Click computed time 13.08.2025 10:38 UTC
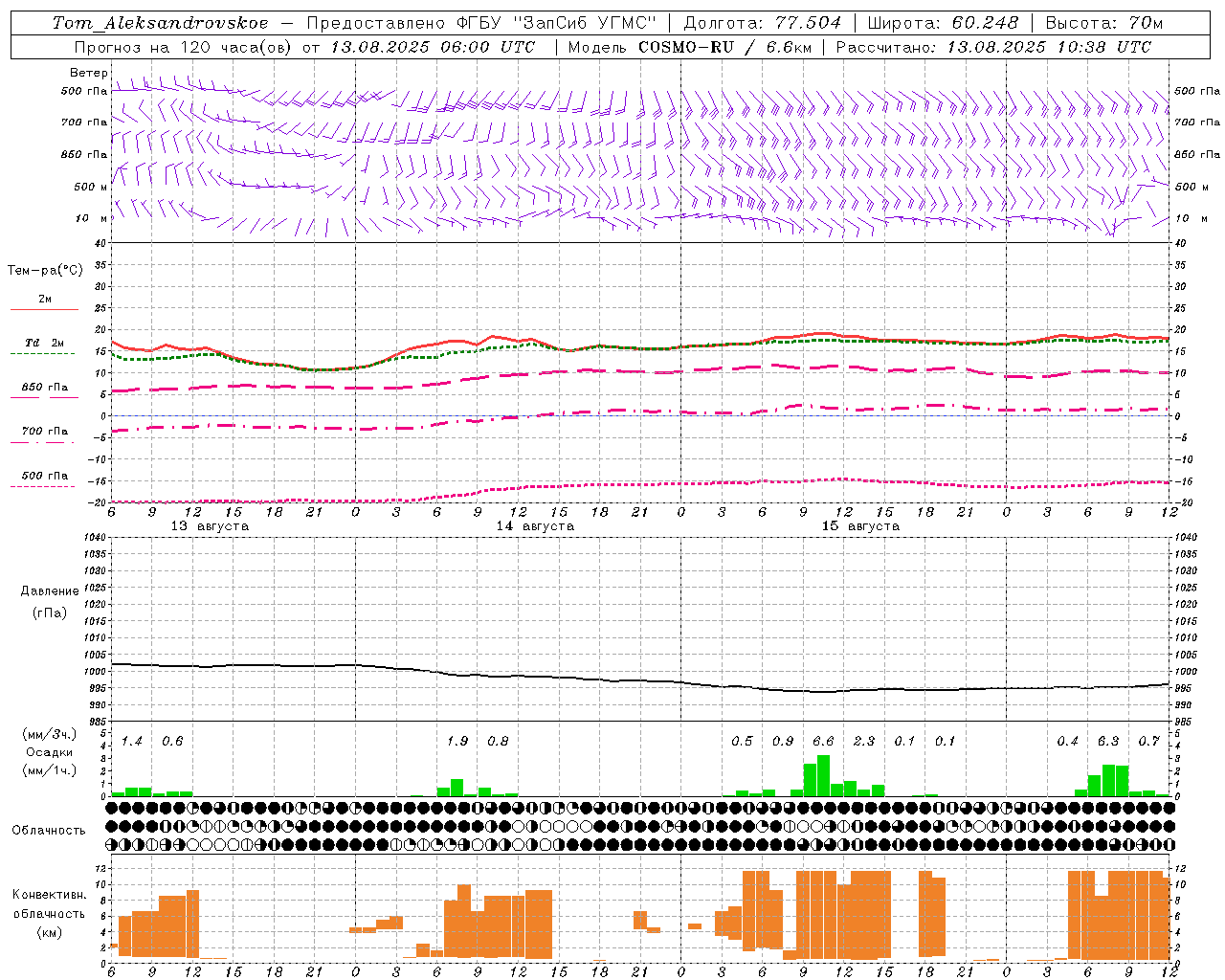The height and width of the screenshot is (980, 1225). pos(1049,47)
